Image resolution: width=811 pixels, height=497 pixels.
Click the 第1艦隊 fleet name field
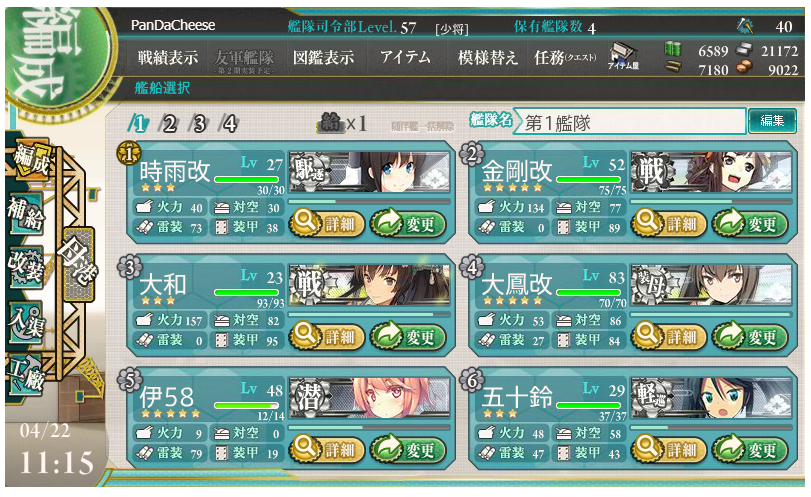pos(629,123)
